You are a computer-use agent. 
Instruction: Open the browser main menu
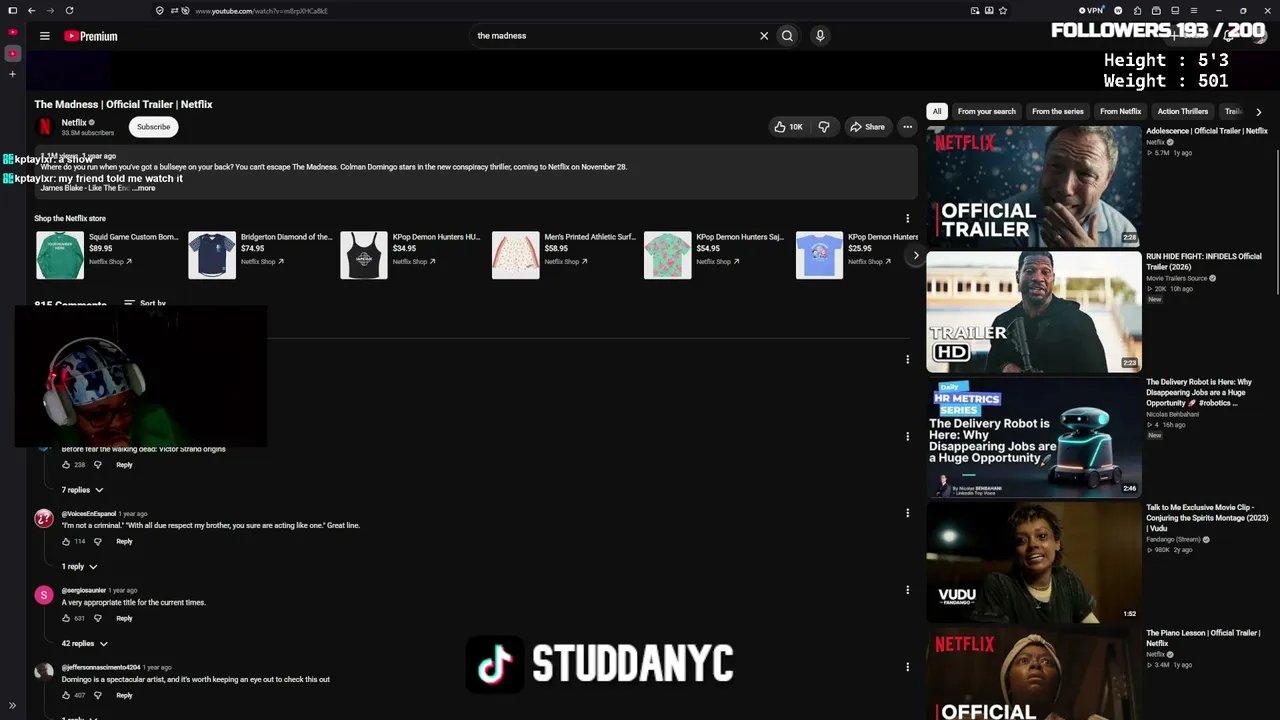1192,11
